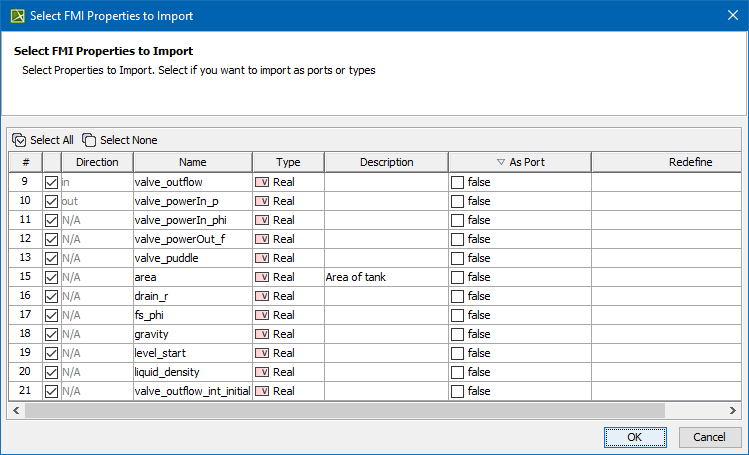Image resolution: width=749 pixels, height=455 pixels.
Task: Click the Real type icon for valve_outflow
Action: point(263,182)
